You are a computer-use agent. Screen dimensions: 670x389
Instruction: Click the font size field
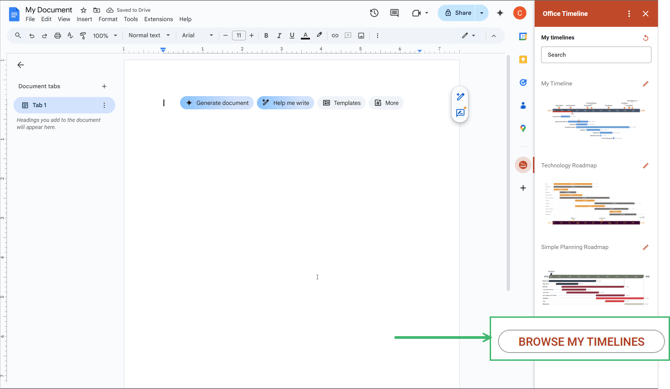click(x=239, y=35)
